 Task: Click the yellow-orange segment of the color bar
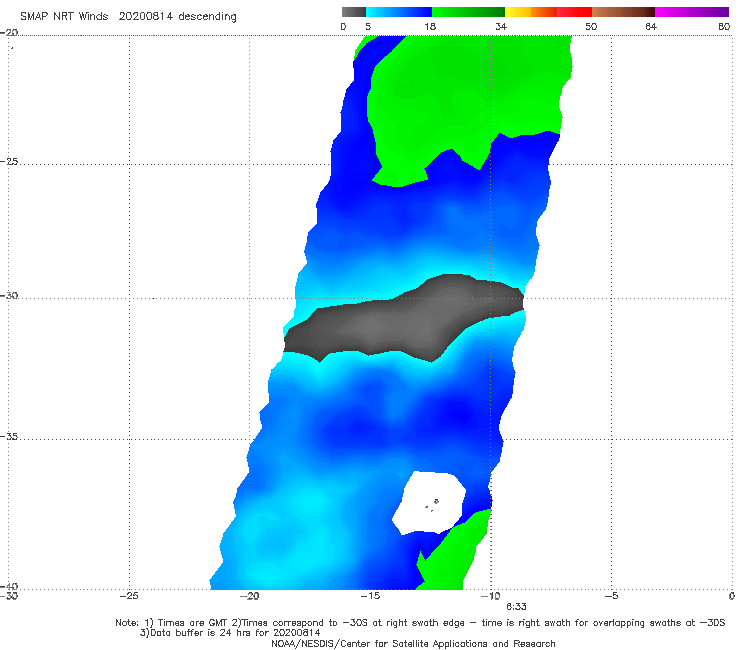pos(531,12)
